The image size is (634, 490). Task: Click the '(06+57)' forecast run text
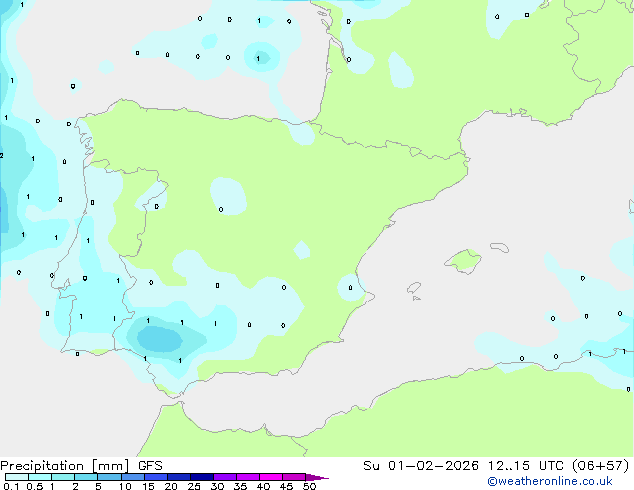click(601, 466)
